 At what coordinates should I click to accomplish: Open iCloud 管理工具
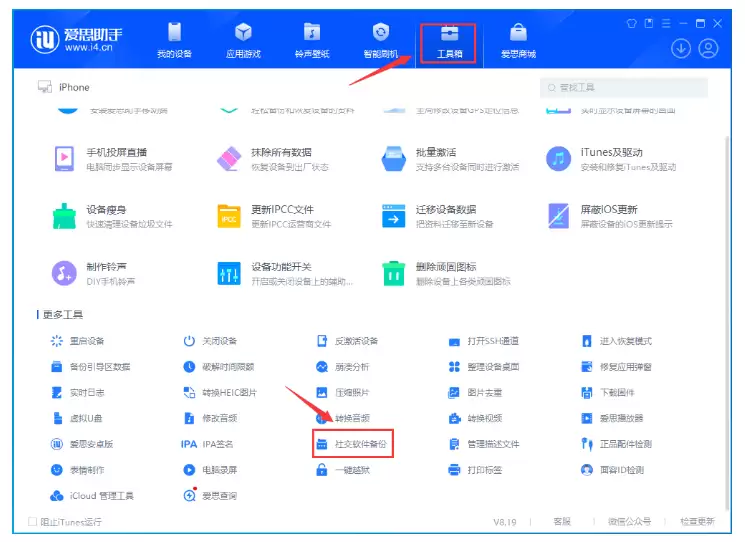pyautogui.click(x=92, y=496)
